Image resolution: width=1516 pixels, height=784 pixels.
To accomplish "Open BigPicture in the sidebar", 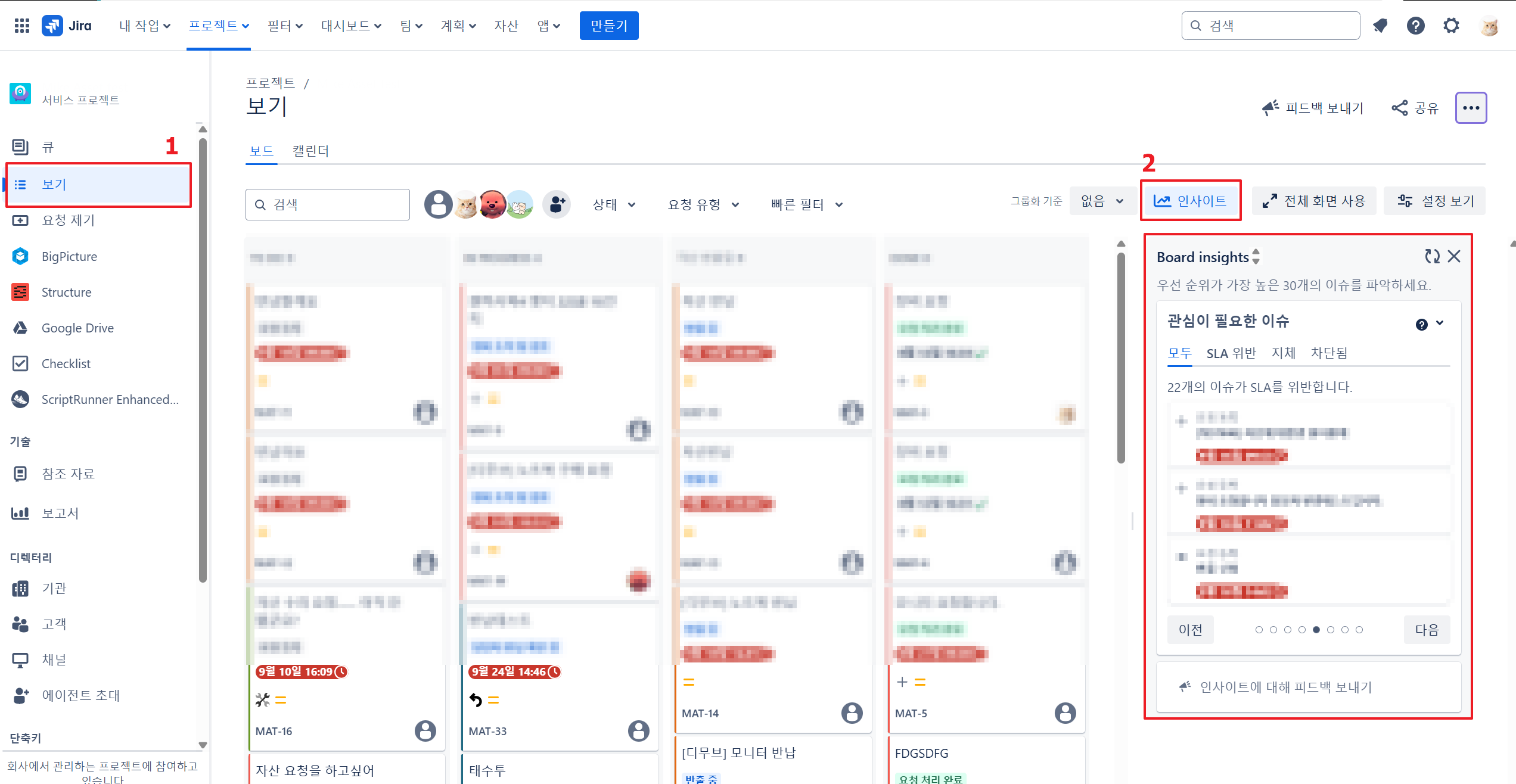I will [x=69, y=256].
